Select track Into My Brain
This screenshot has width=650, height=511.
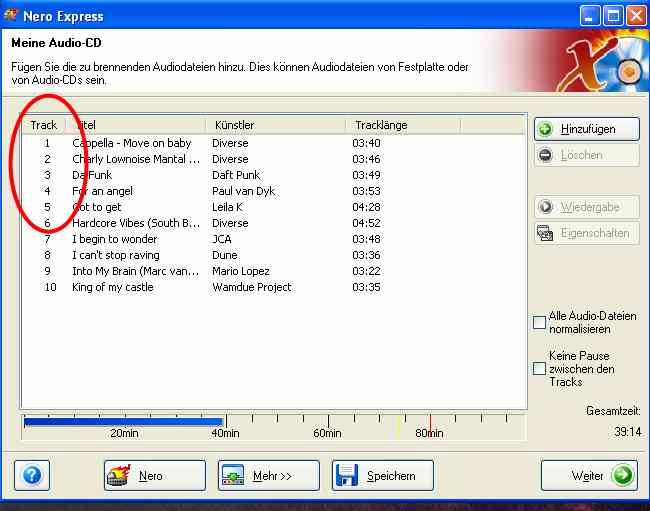pos(136,271)
